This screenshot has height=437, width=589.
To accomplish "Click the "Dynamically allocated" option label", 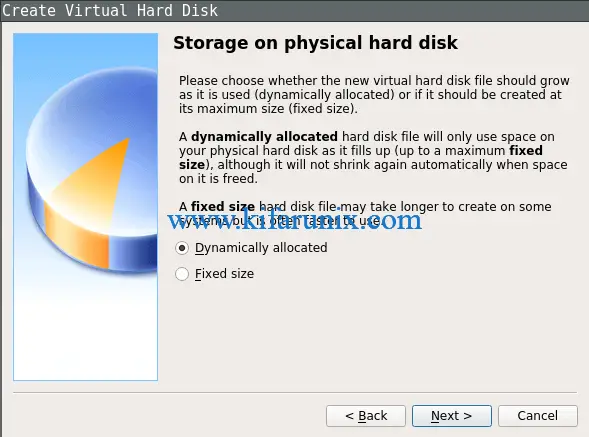I will point(261,248).
